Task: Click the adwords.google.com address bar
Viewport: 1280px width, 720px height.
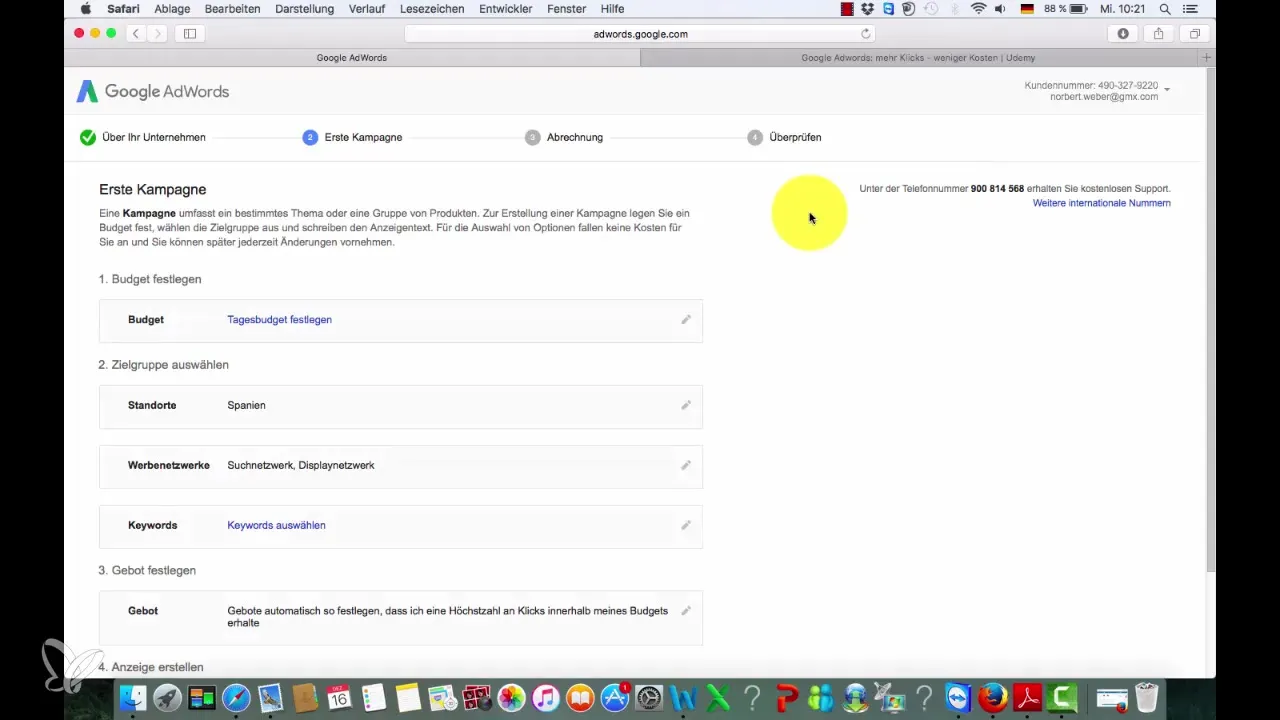Action: [640, 34]
